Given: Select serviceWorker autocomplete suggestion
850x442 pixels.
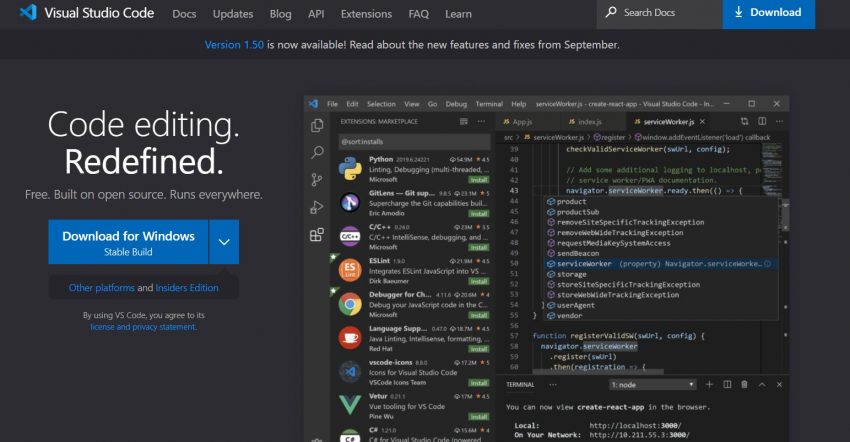Looking at the screenshot, I should (660, 264).
